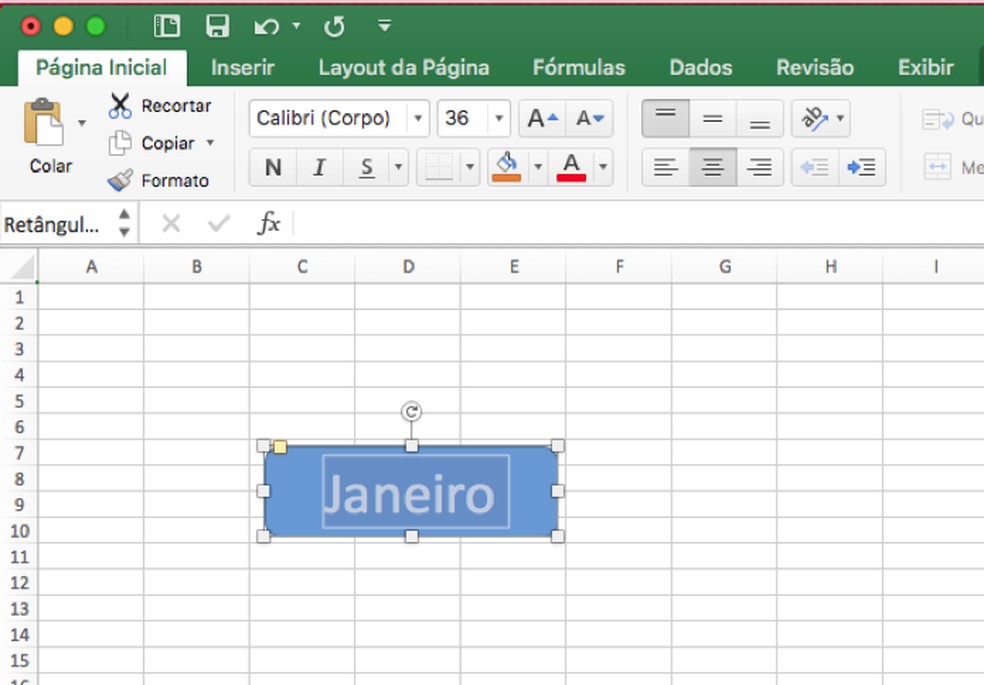This screenshot has height=685, width=984.
Task: Click the increase indent icon
Action: click(862, 167)
